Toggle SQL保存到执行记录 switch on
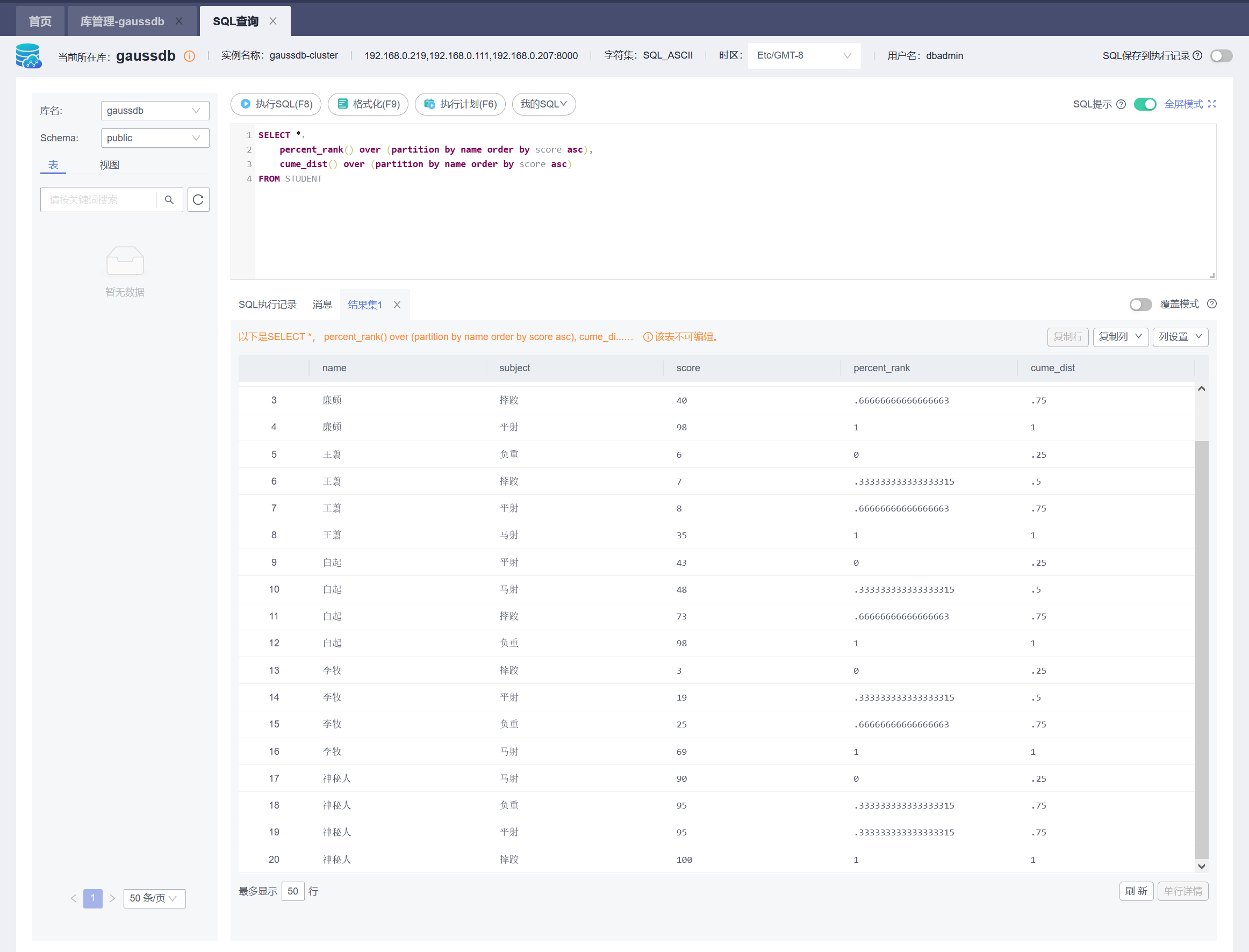Screen dimensions: 1249x952 [1221, 55]
